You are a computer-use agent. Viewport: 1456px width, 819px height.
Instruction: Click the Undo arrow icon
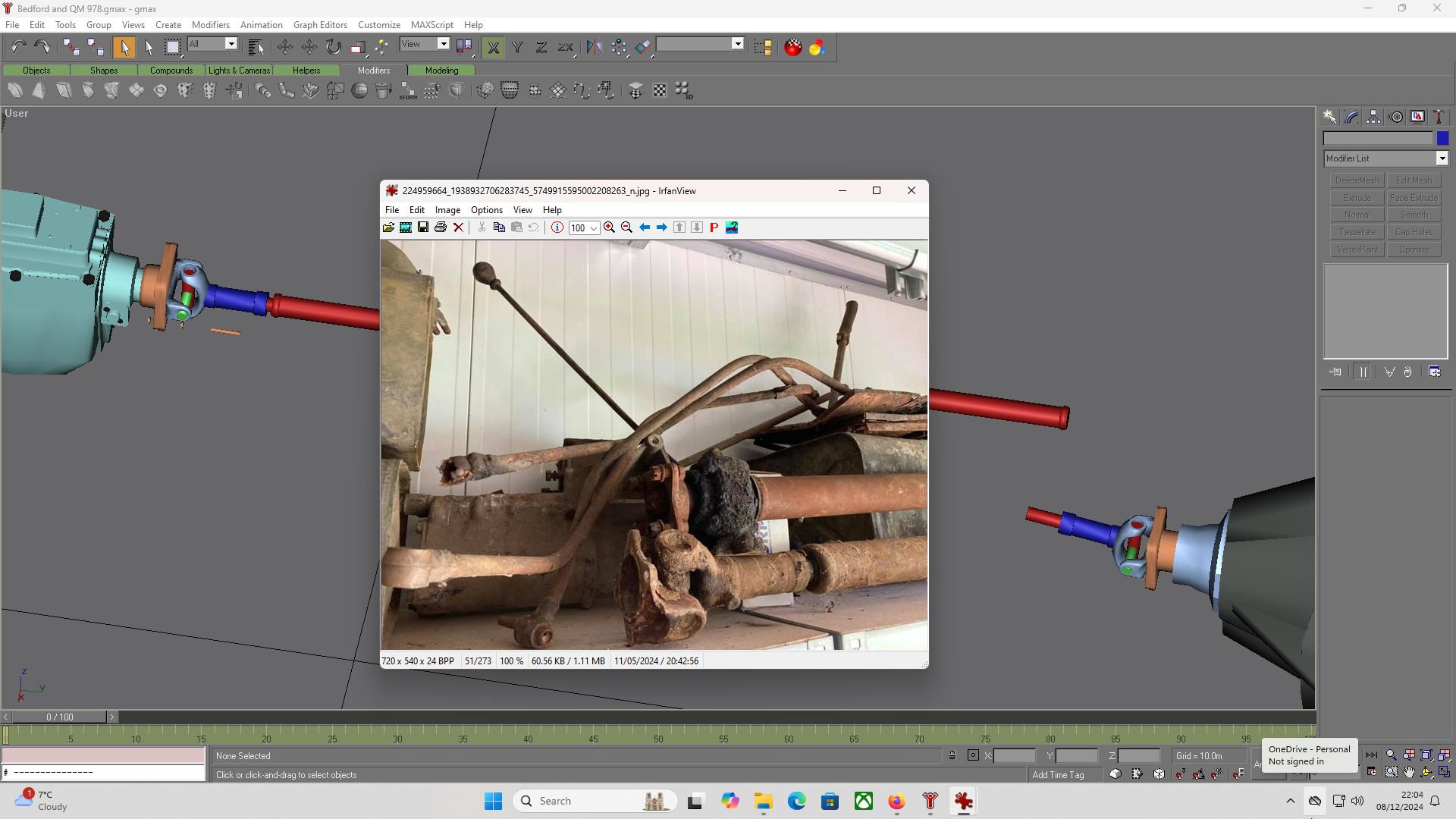coord(18,47)
